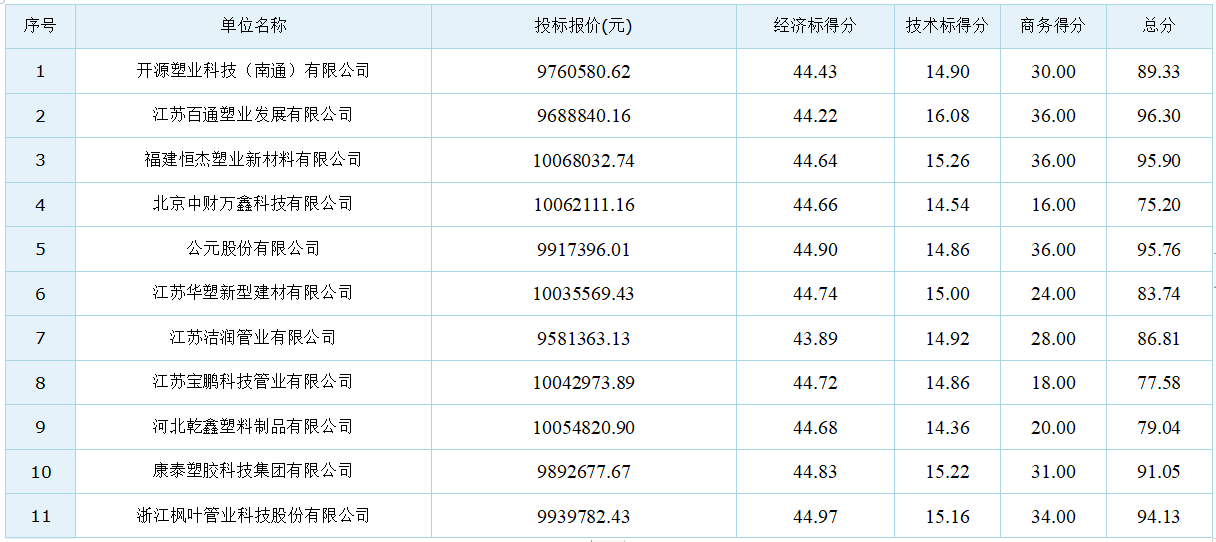Click bid price 10042973.89
Image resolution: width=1216 pixels, height=542 pixels.
coord(584,383)
